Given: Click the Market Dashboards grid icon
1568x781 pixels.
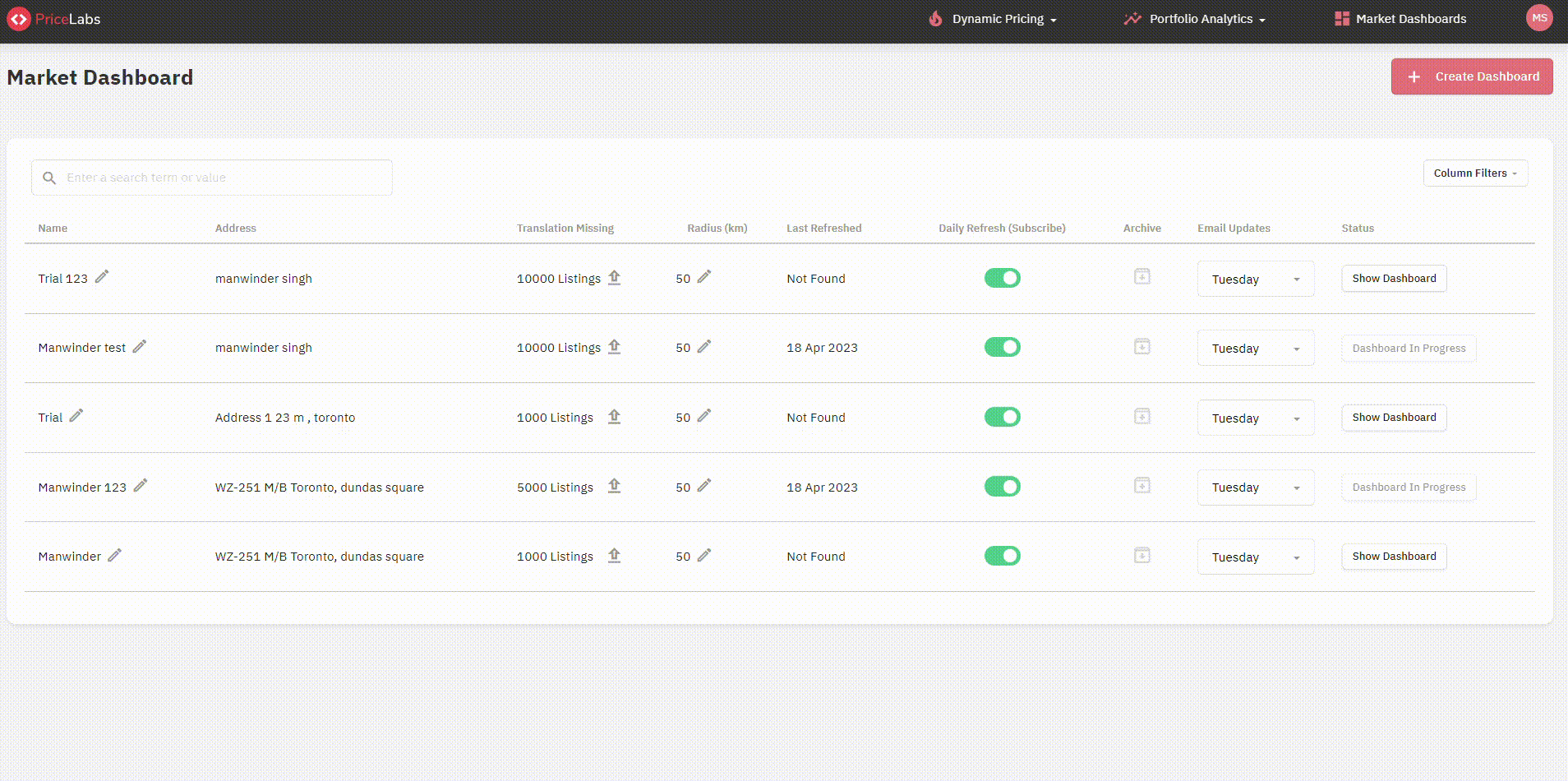Looking at the screenshot, I should click(1342, 18).
